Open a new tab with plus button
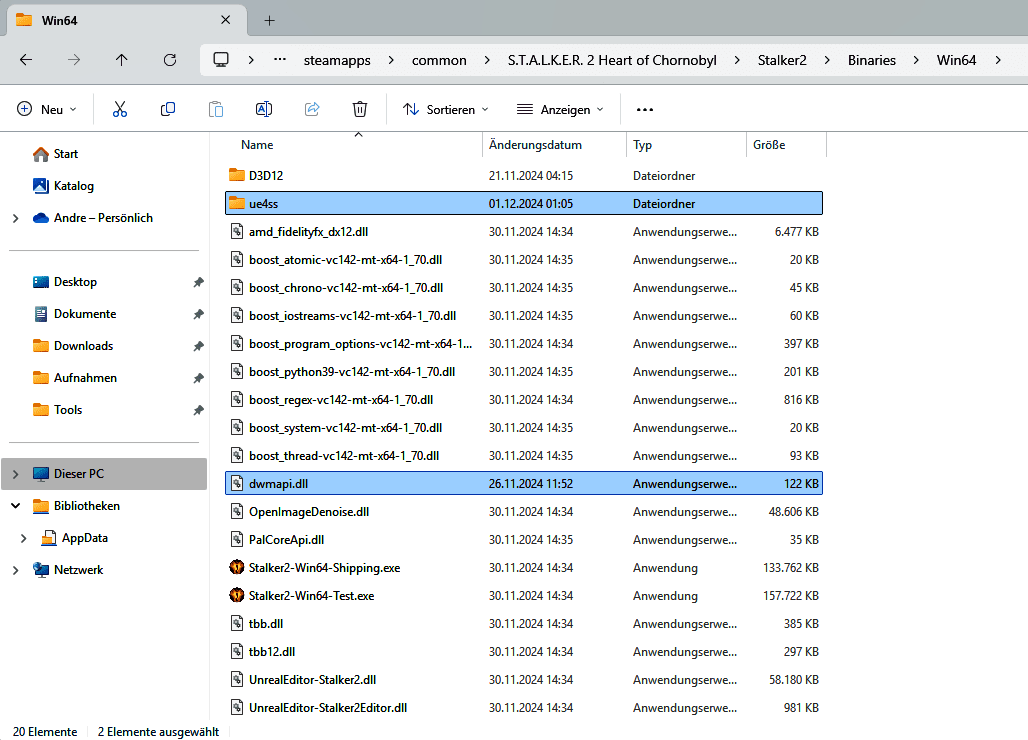Viewport: 1028px width, 740px height. tap(269, 21)
